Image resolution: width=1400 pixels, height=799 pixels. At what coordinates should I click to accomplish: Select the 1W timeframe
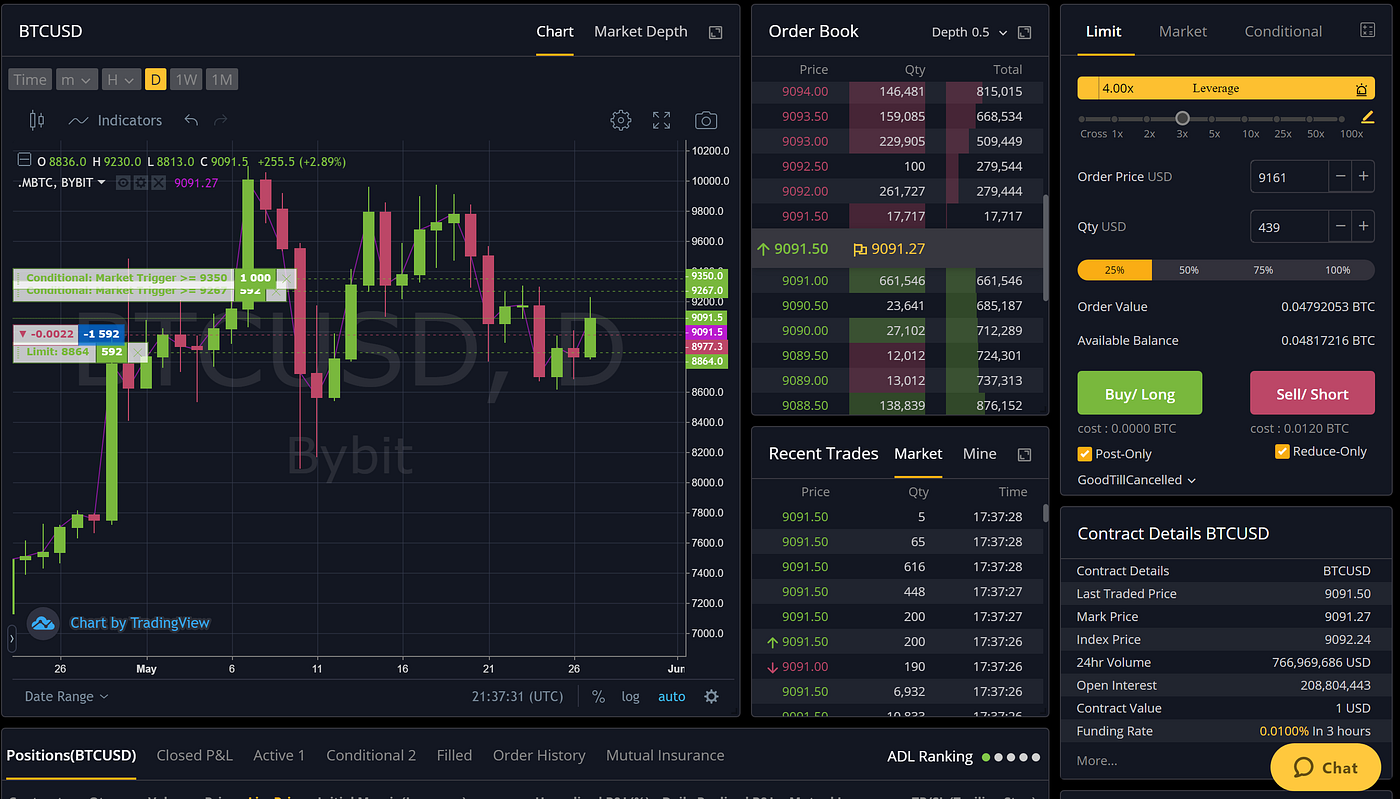click(x=185, y=80)
